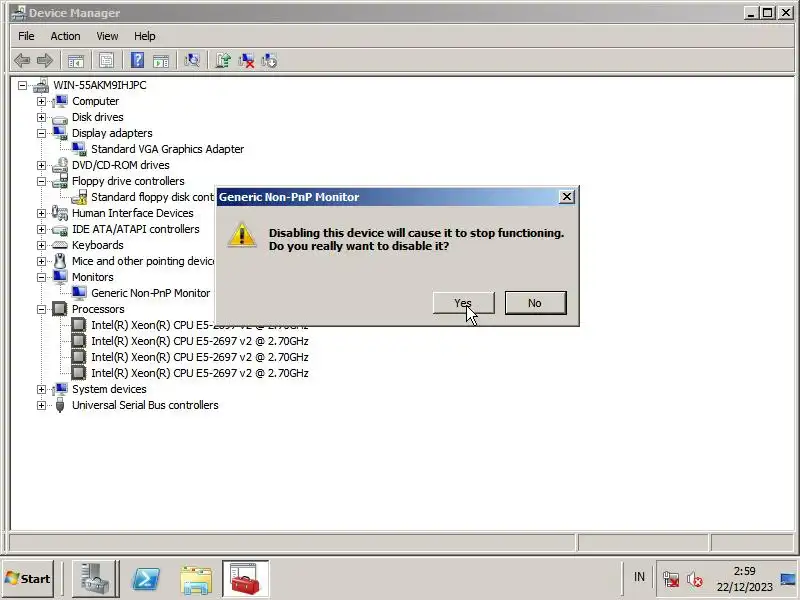Image resolution: width=800 pixels, height=600 pixels.
Task: Launch Windows PowerShell from the taskbar
Action: [146, 579]
